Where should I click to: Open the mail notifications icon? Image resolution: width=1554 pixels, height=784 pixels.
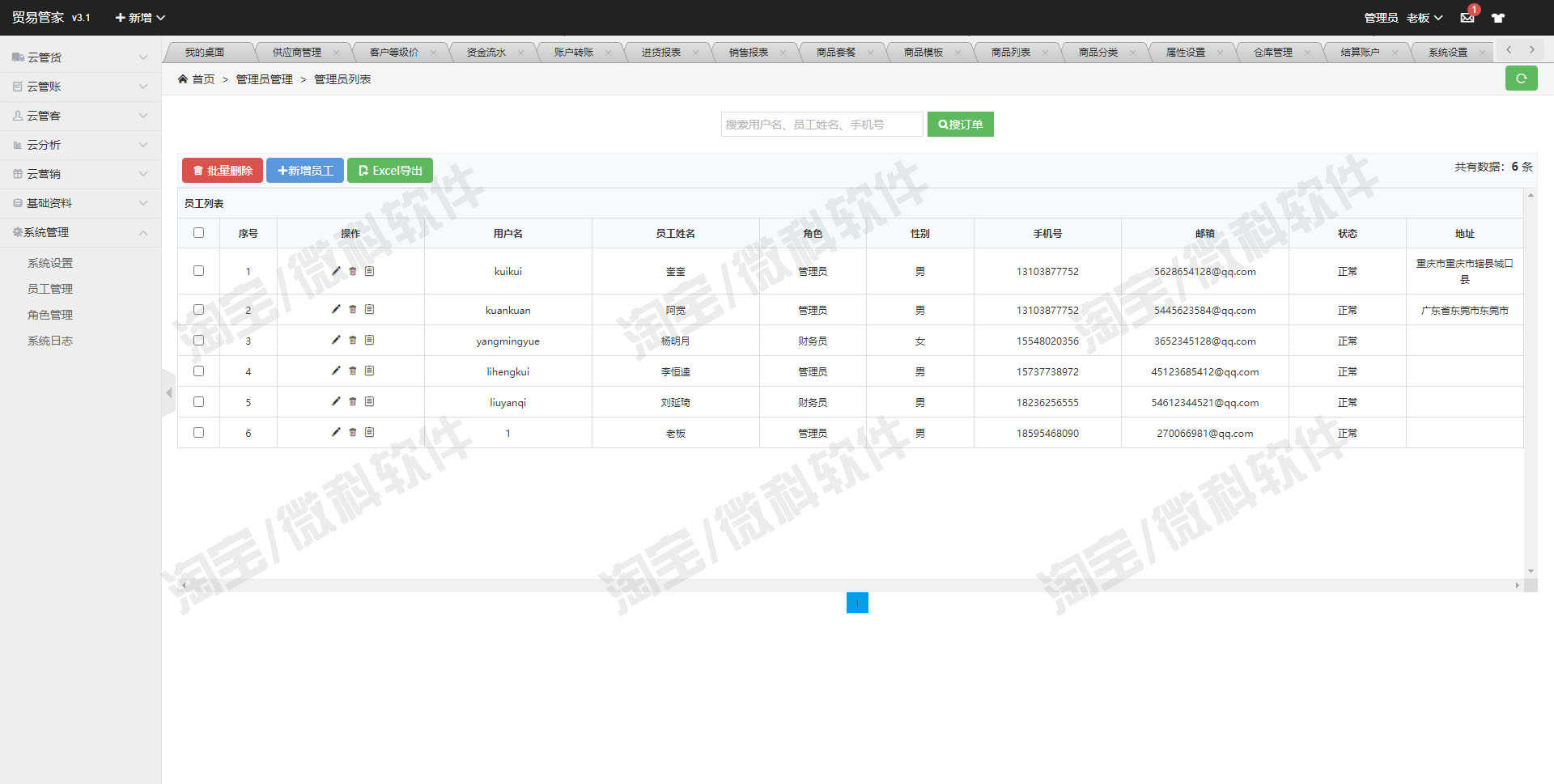pyautogui.click(x=1467, y=17)
